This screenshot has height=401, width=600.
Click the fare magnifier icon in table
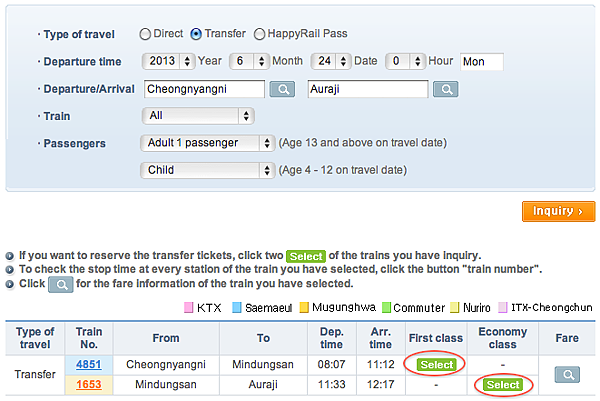coord(567,374)
